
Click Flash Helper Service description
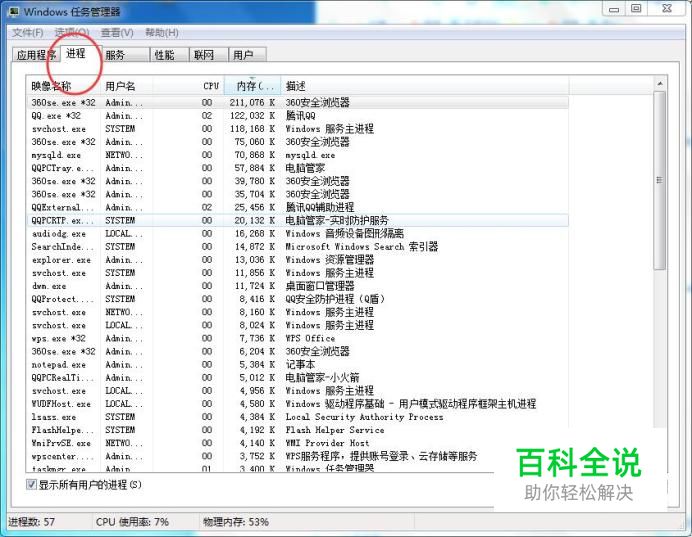(x=335, y=430)
